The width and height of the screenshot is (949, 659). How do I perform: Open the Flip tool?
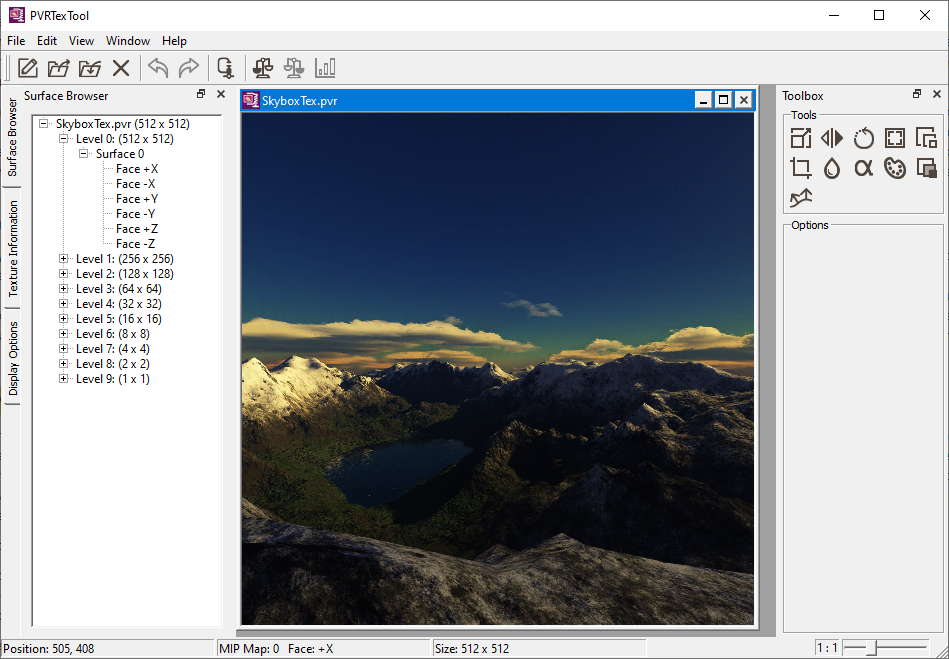click(x=831, y=138)
